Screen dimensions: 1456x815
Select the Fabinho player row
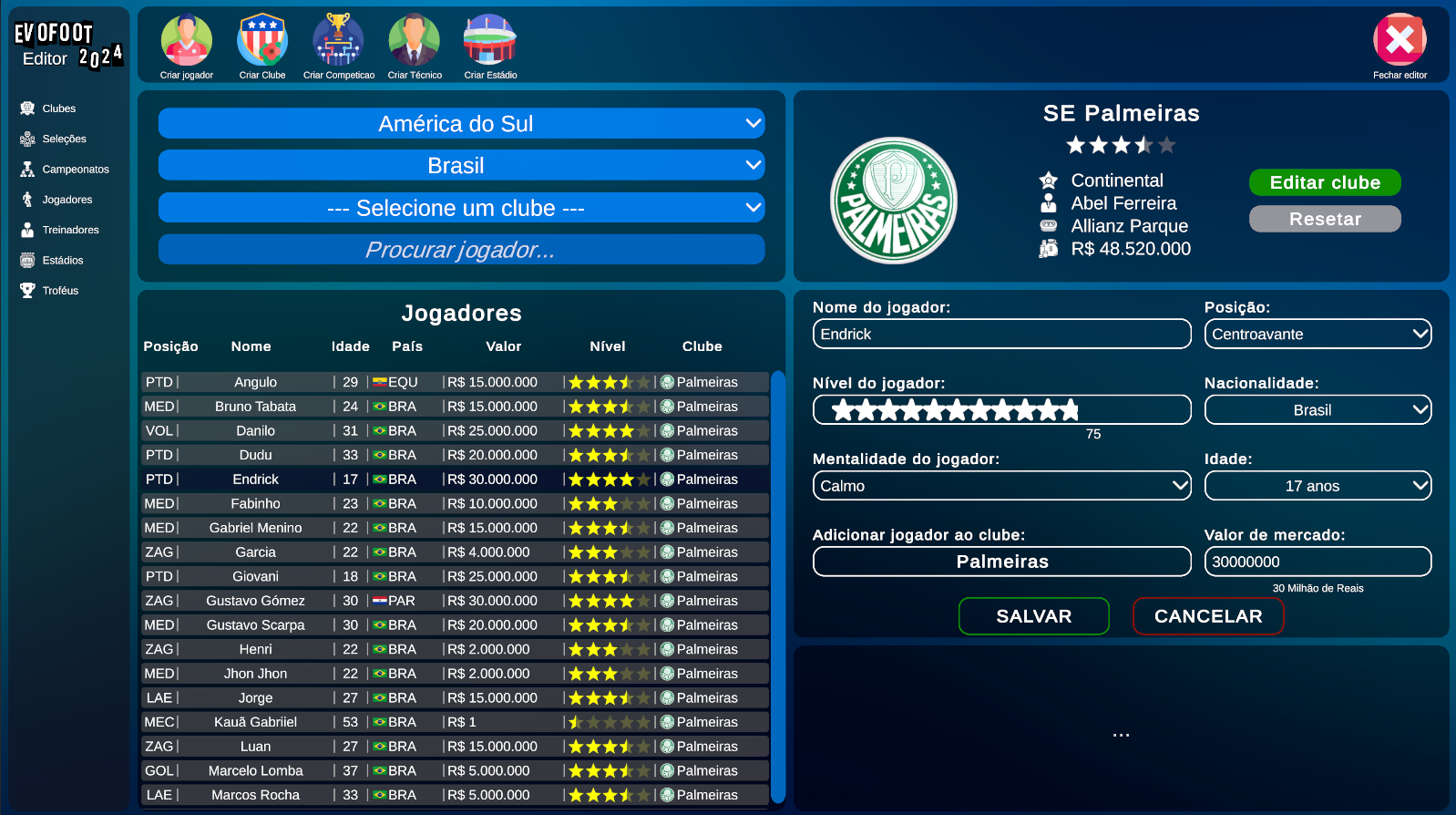tap(455, 503)
